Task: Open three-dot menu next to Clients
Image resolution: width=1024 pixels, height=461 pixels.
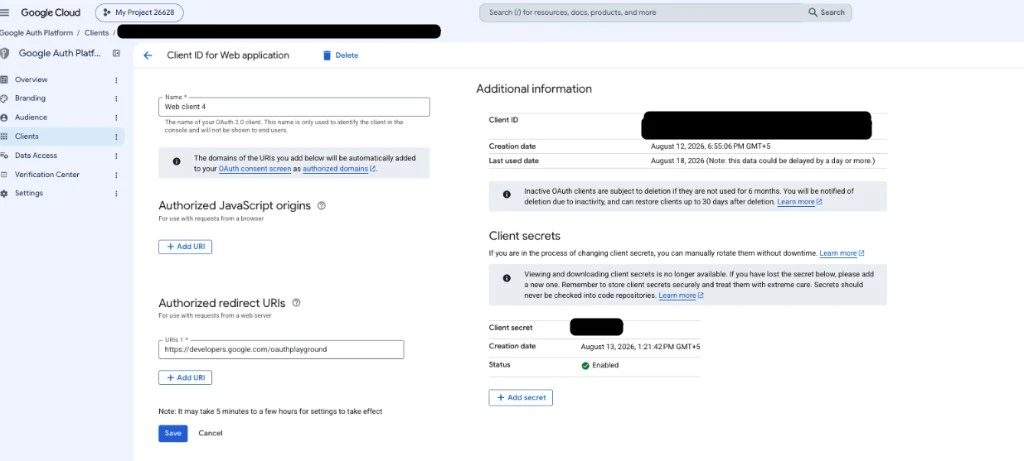Action: [116, 136]
